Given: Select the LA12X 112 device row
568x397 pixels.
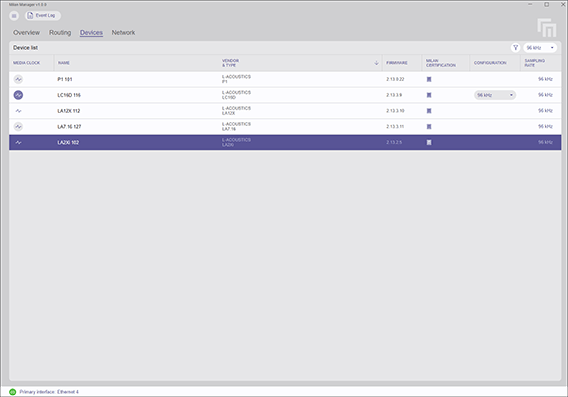Looking at the screenshot, I should pyautogui.click(x=285, y=111).
